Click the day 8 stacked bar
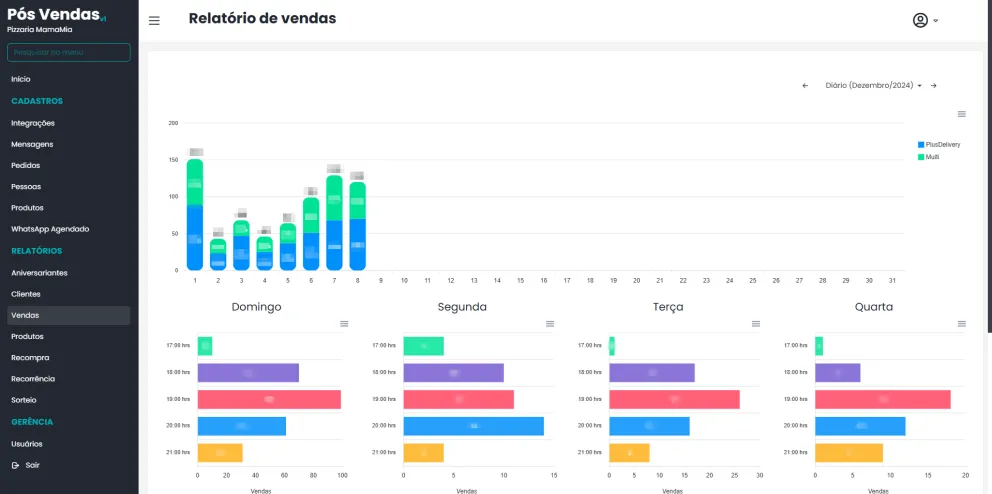This screenshot has height=494, width=992. coord(357,226)
